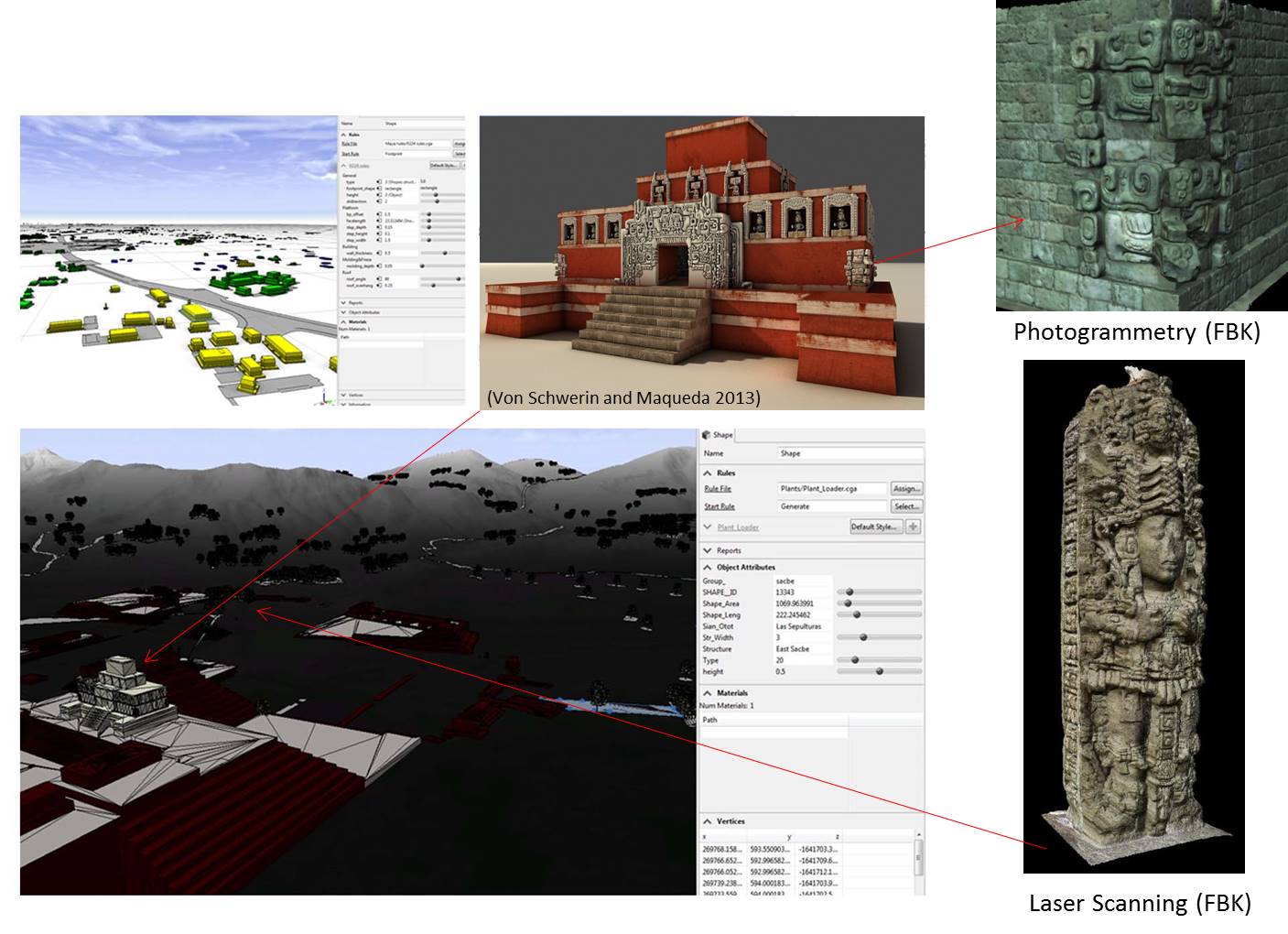Adjust the roof_angle slider in upper Inspector
This screenshot has height=934, width=1288.
443,279
